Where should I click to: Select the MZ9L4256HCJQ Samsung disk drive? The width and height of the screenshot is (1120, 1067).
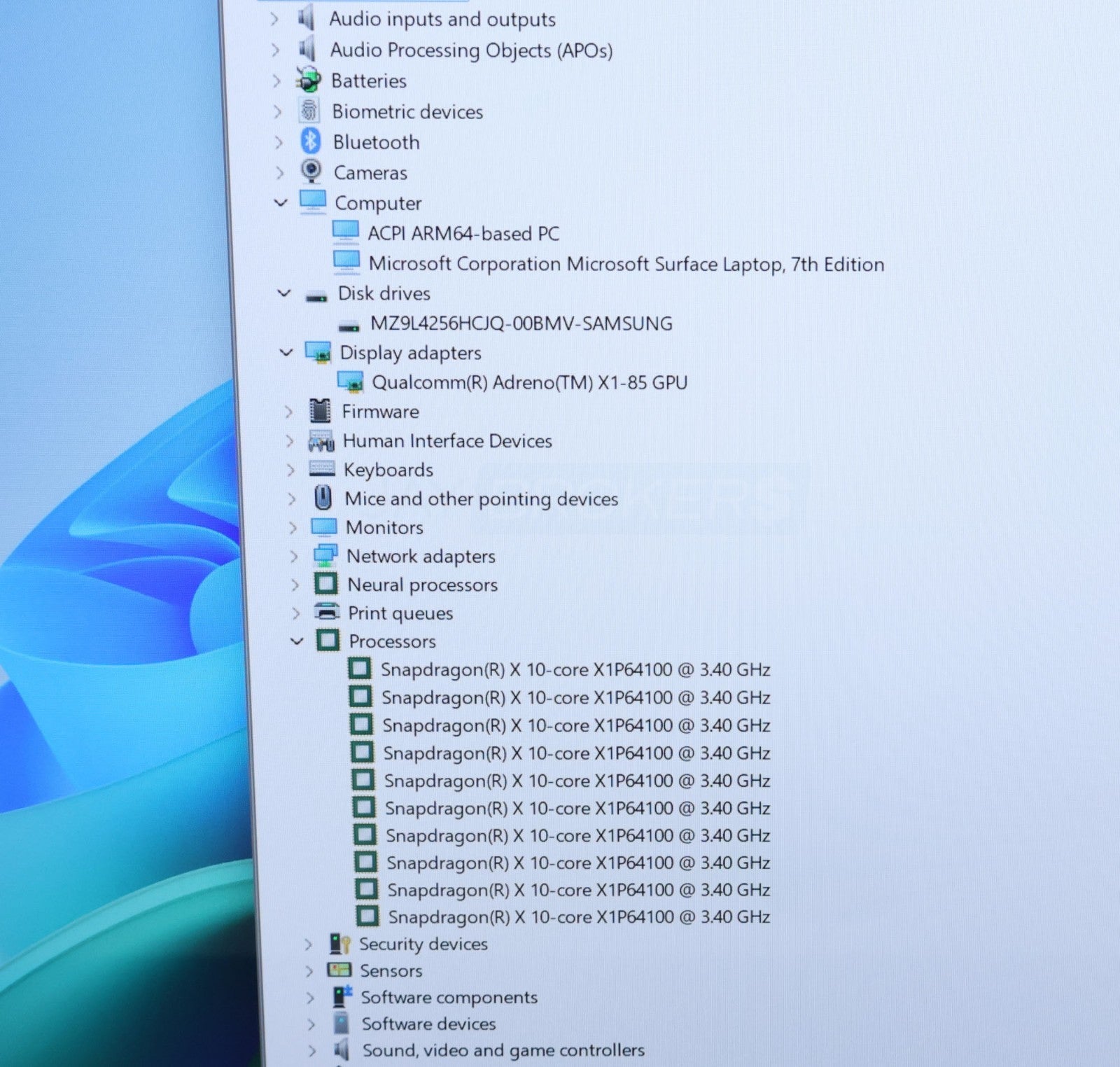521,323
